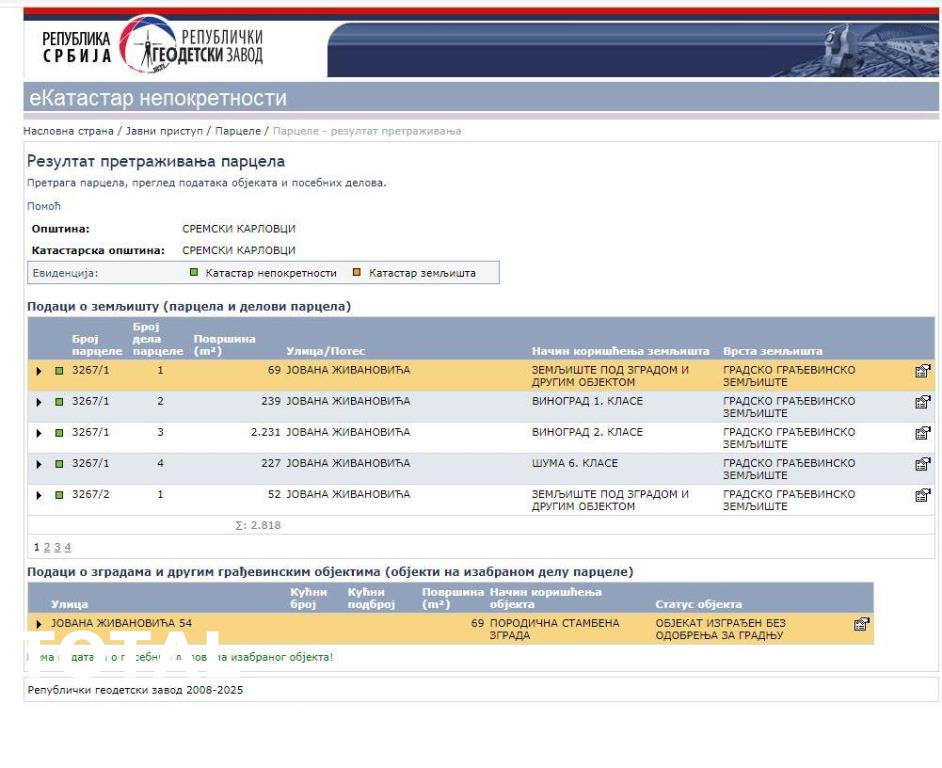Click the 227 area value
The width and height of the screenshot is (942, 768).
(x=271, y=464)
